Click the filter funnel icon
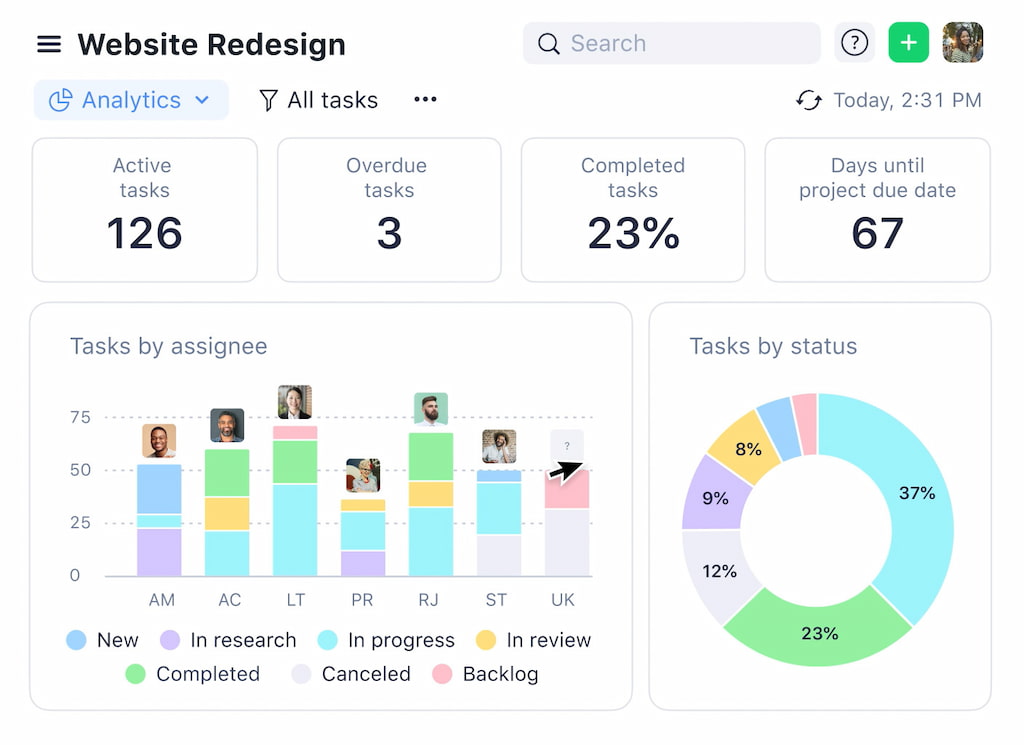Image resolution: width=1024 pixels, height=745 pixels. [268, 100]
